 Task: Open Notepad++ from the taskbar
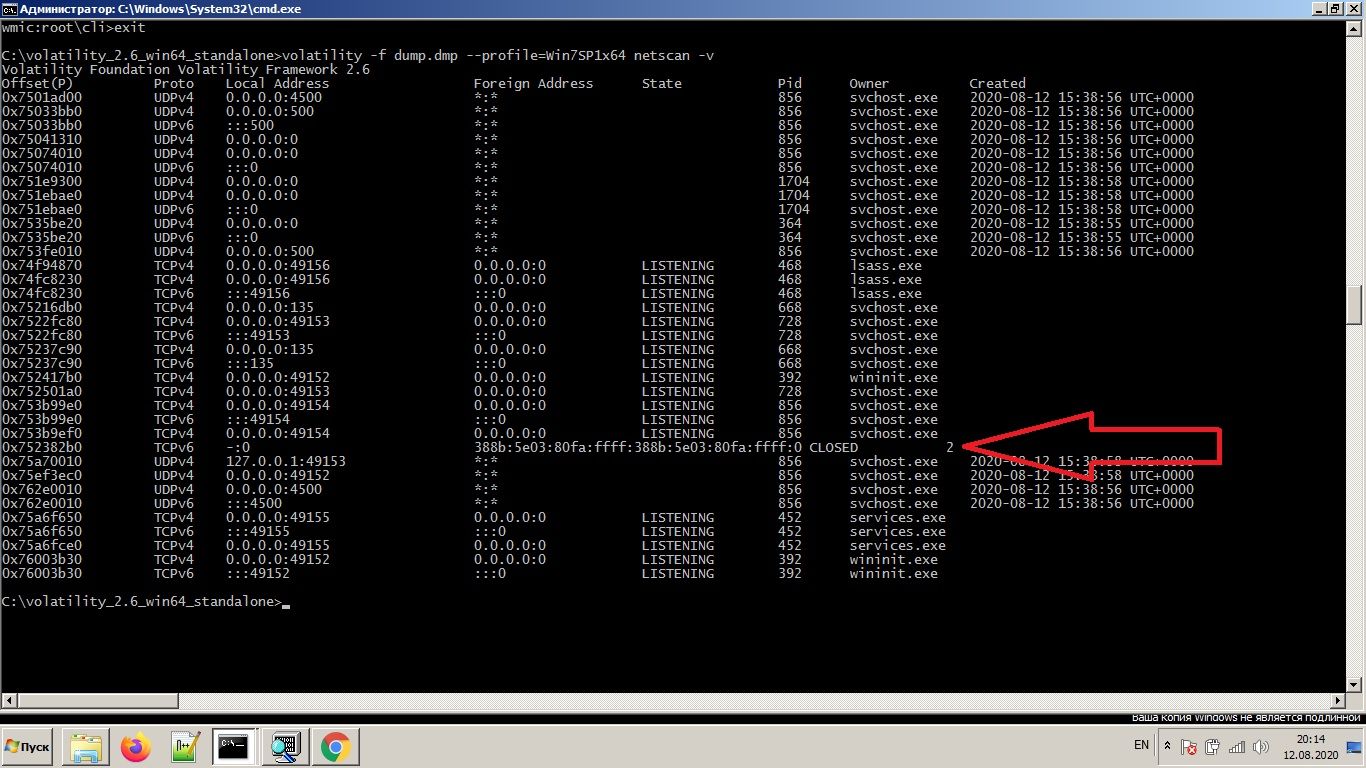pos(186,746)
